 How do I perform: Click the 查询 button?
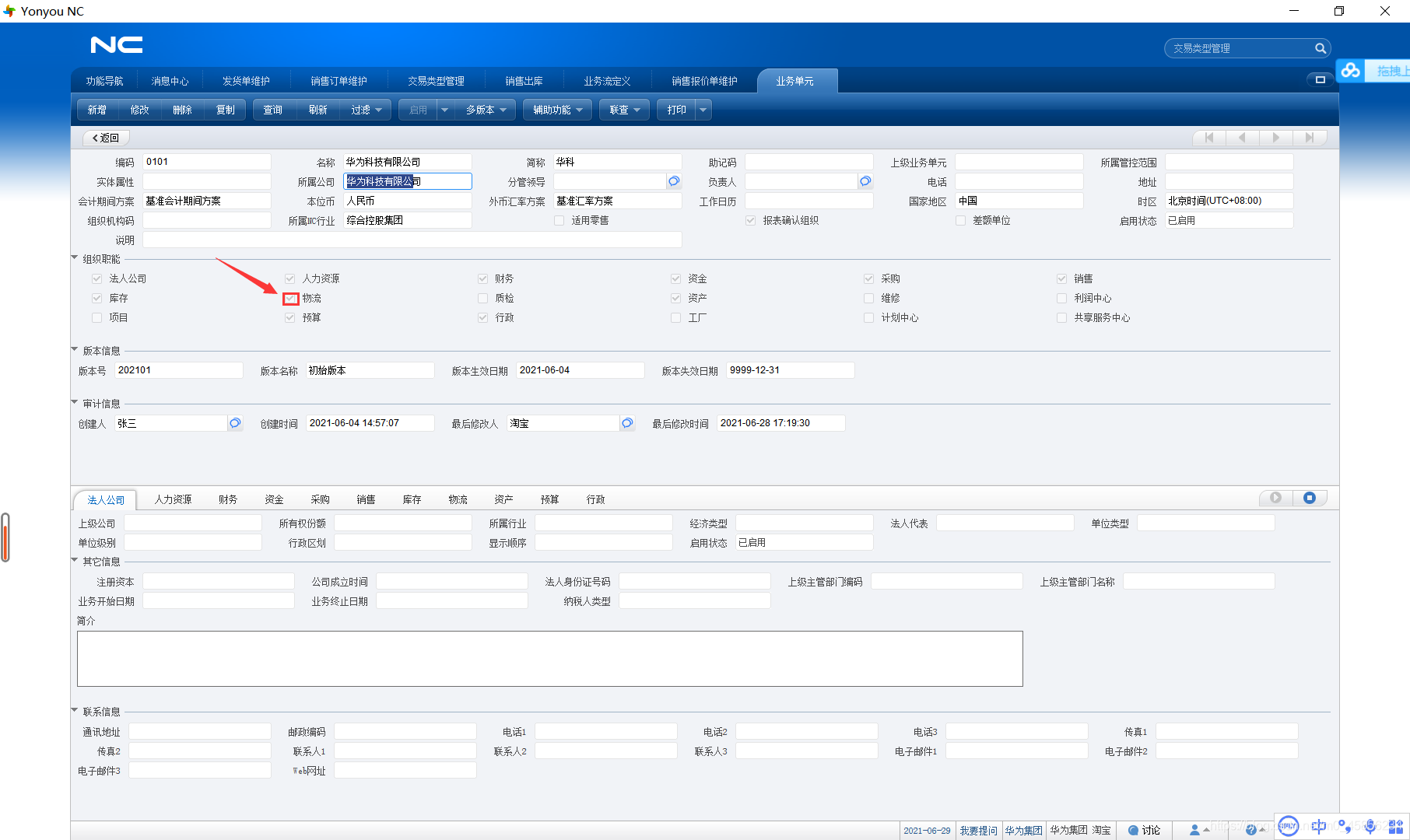point(273,110)
